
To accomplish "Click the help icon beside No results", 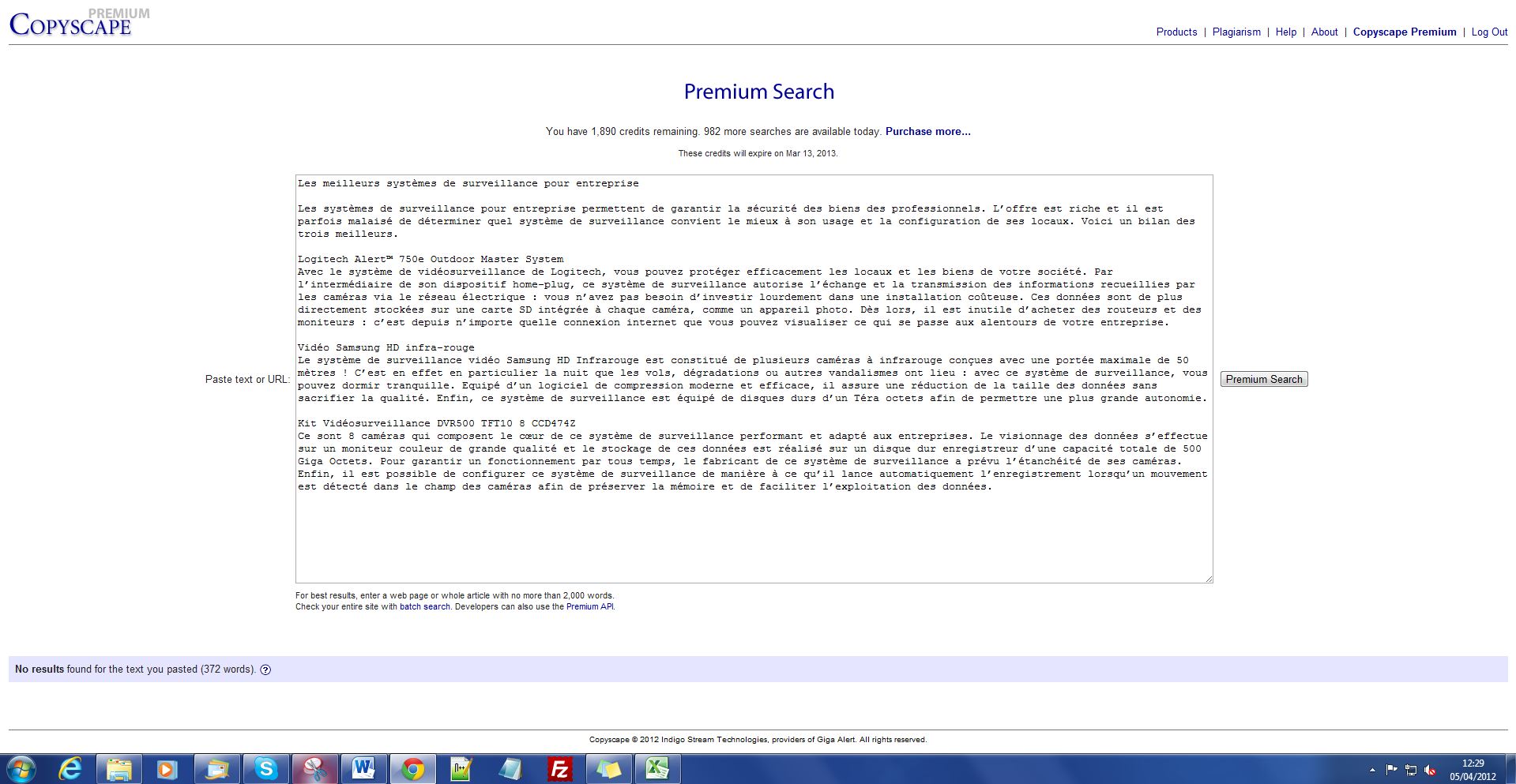I will [265, 670].
